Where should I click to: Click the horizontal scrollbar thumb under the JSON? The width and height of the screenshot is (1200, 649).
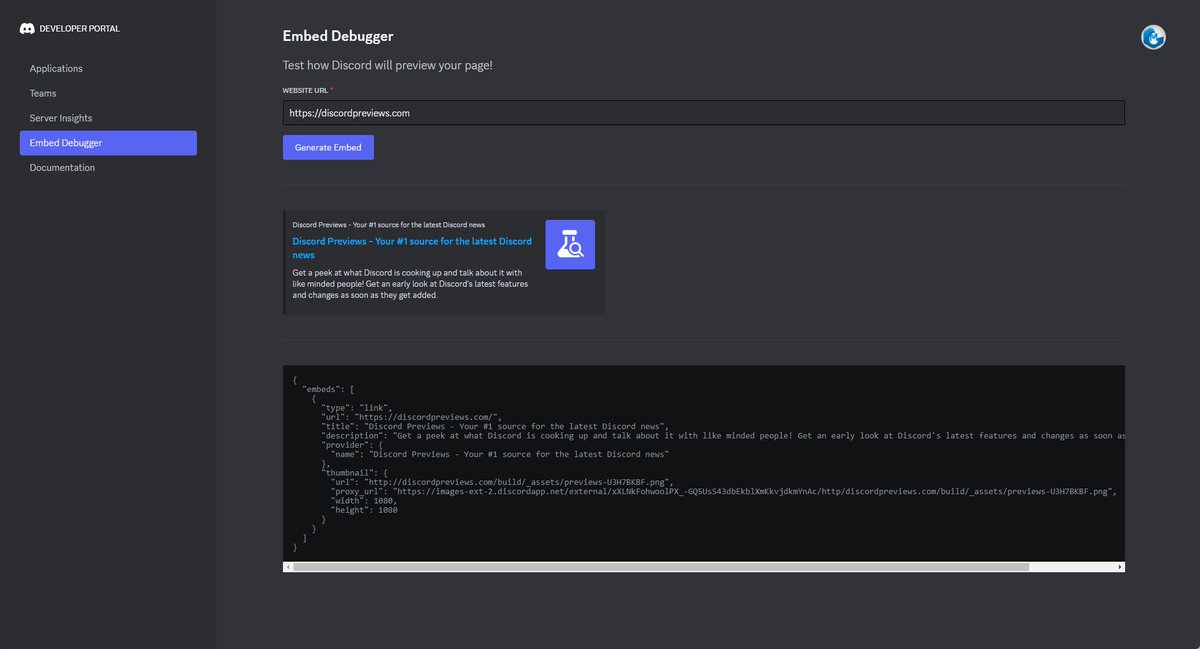[660, 567]
